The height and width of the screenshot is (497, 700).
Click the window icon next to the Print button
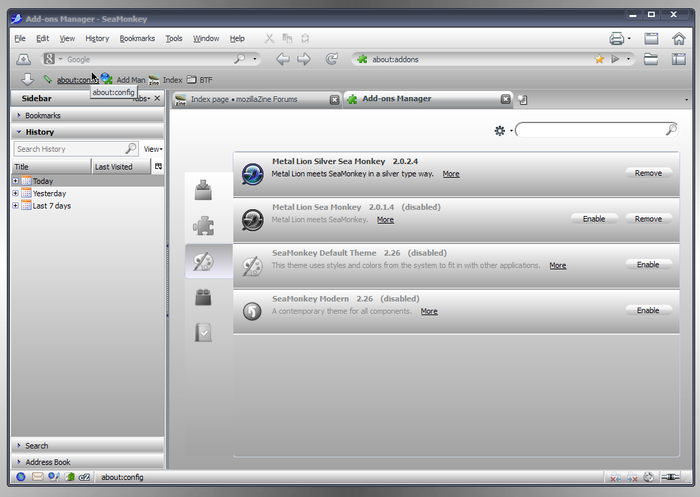(x=651, y=39)
